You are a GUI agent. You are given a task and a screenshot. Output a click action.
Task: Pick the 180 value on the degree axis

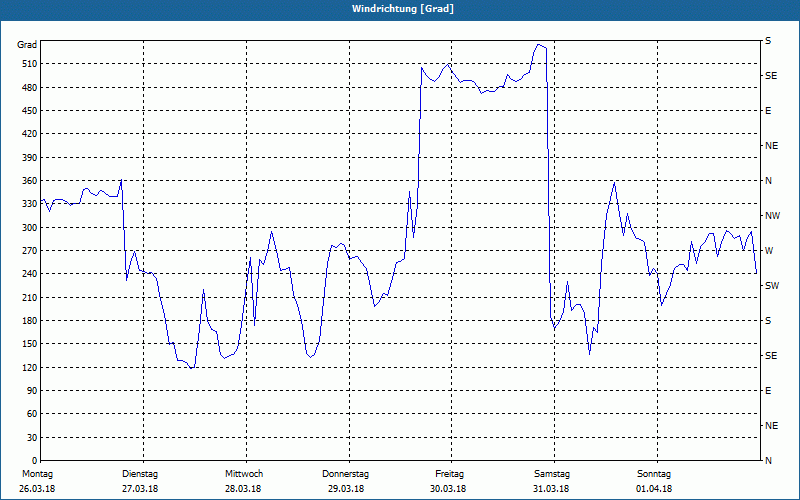click(29, 321)
